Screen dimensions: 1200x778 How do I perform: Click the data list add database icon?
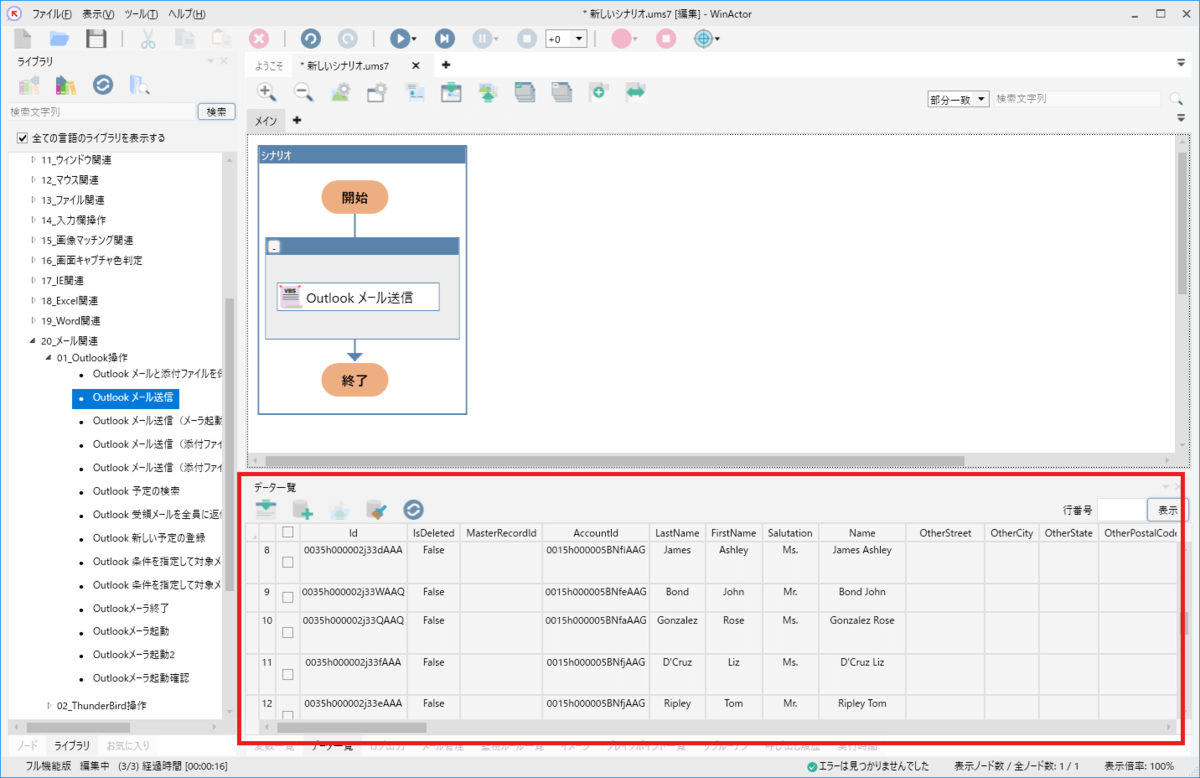tap(301, 510)
